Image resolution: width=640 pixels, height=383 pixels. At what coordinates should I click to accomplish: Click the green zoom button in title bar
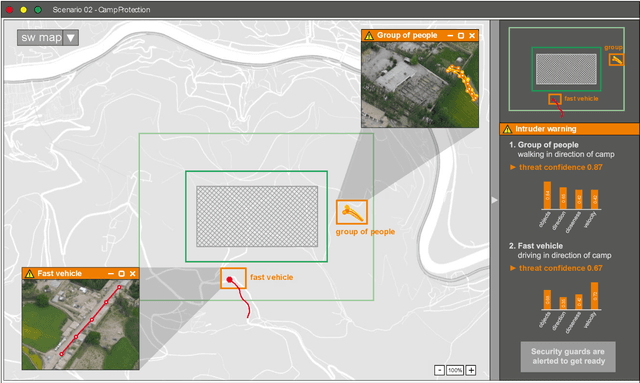click(x=38, y=9)
